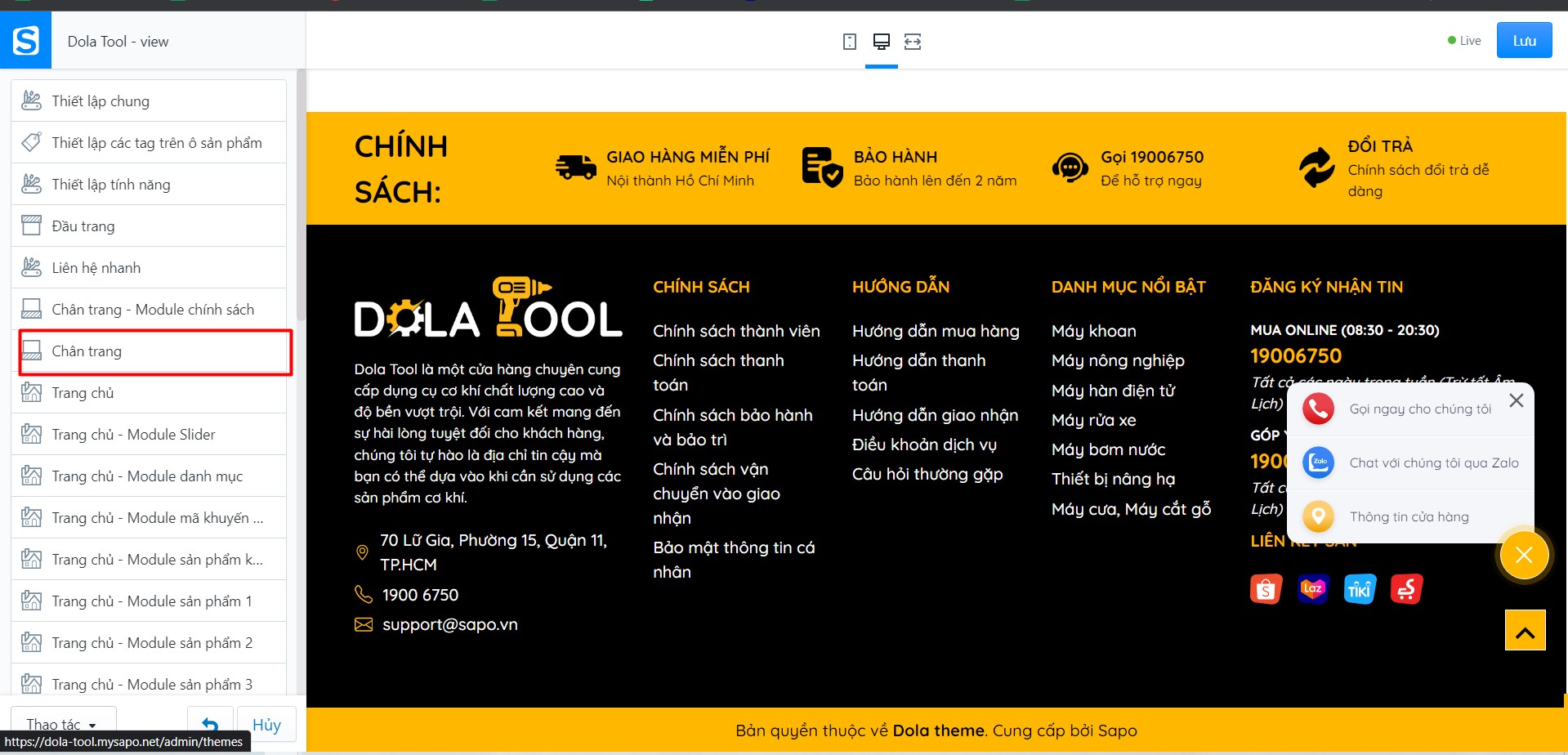The image size is (1568, 755).
Task: Click Dola theme copyright link
Action: click(x=938, y=730)
